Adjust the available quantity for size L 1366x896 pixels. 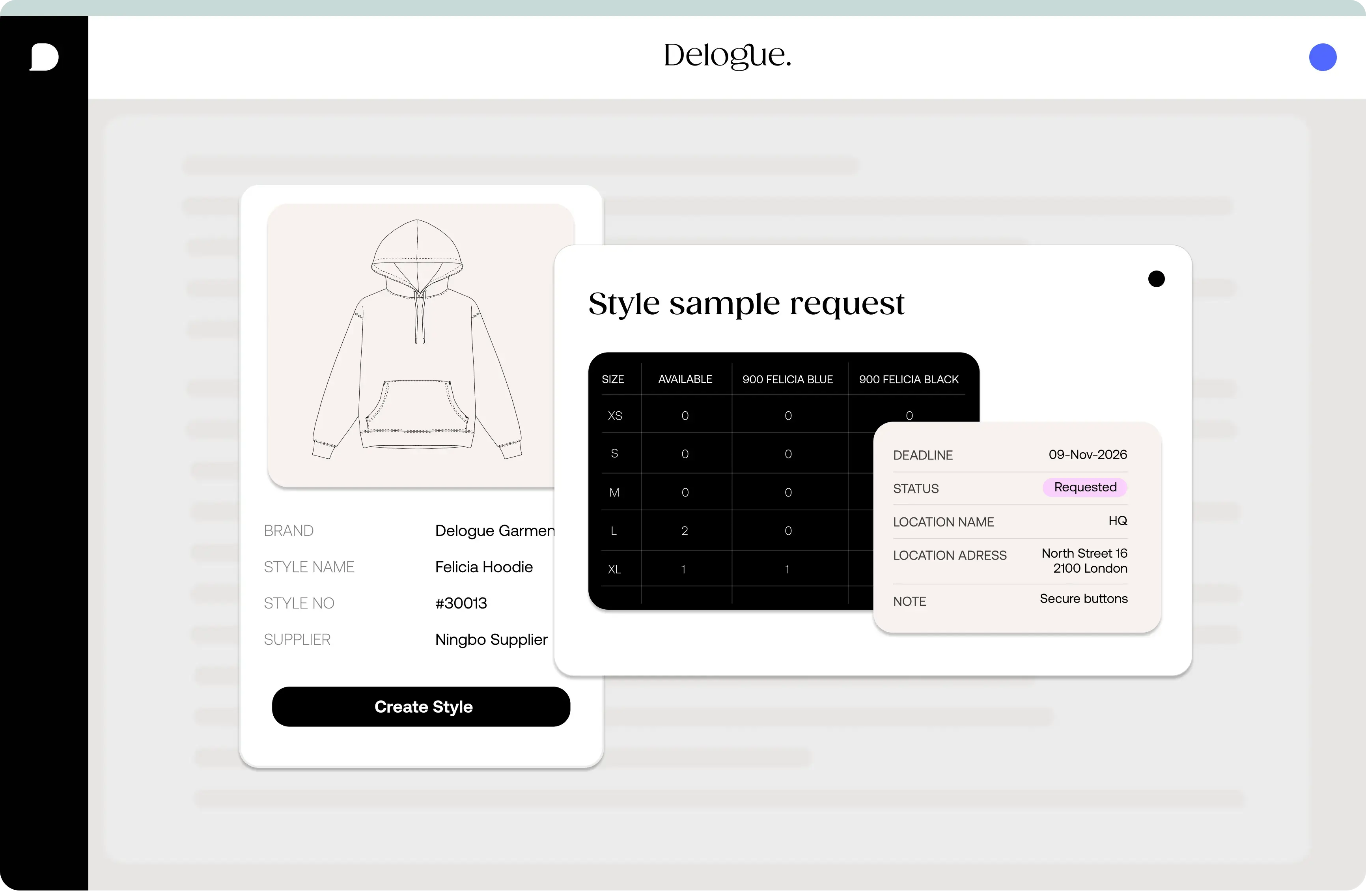[684, 530]
